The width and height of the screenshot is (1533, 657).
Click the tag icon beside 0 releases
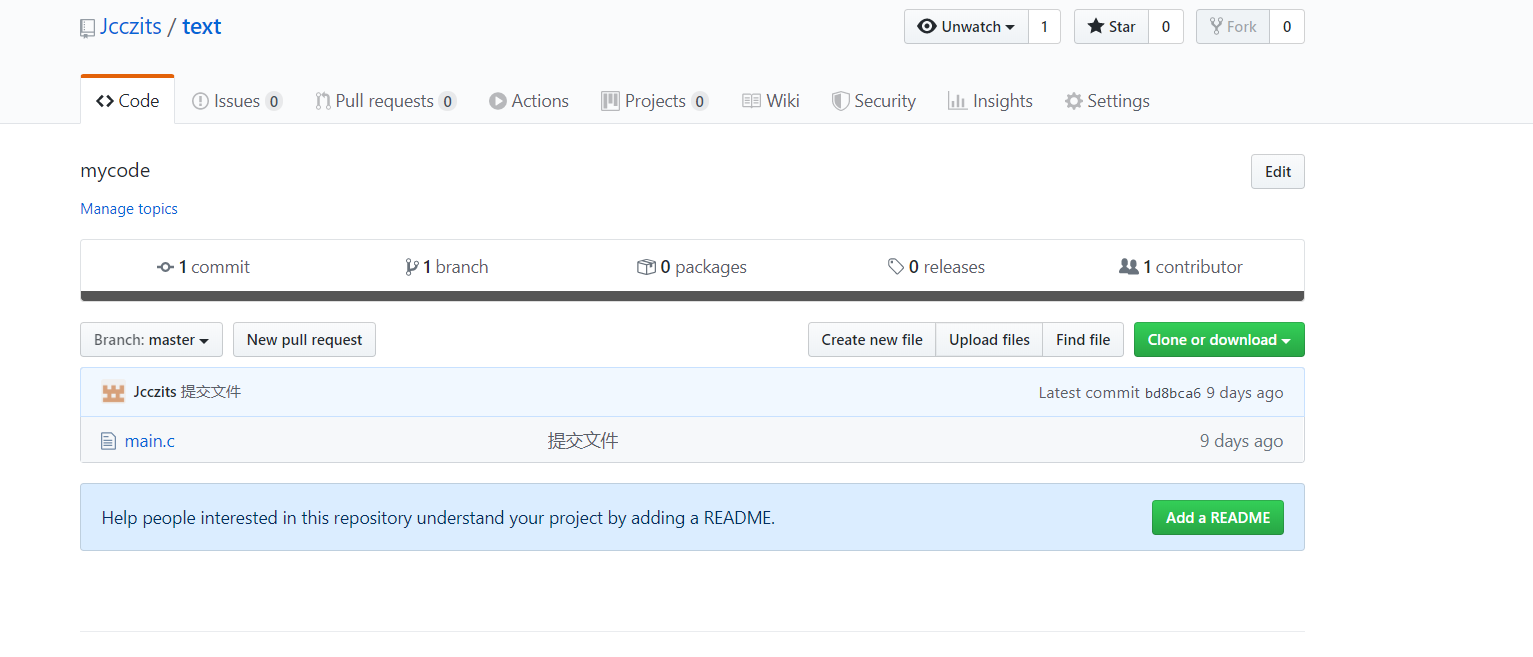pos(896,267)
